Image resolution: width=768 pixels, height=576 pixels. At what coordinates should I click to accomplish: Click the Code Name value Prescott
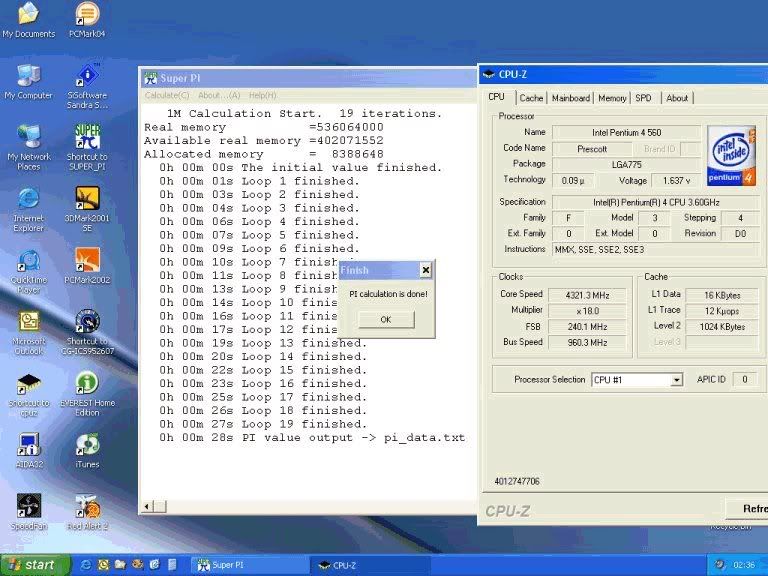[x=592, y=149]
